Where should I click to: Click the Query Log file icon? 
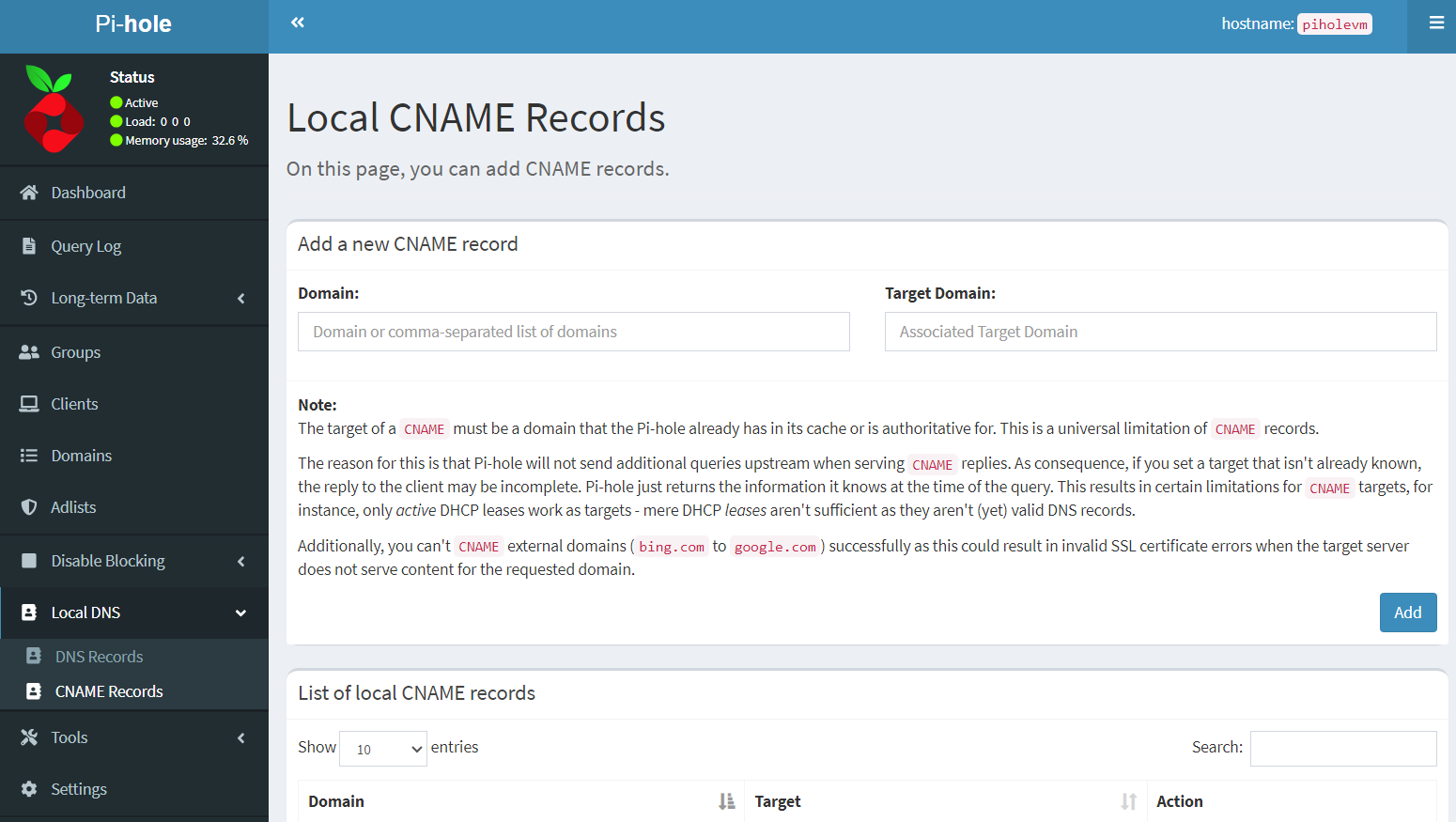coord(29,246)
